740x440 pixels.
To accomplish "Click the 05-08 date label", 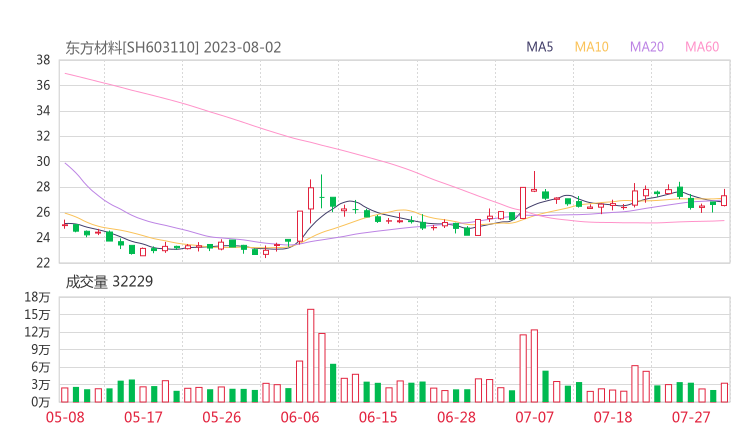I will click(65, 417).
